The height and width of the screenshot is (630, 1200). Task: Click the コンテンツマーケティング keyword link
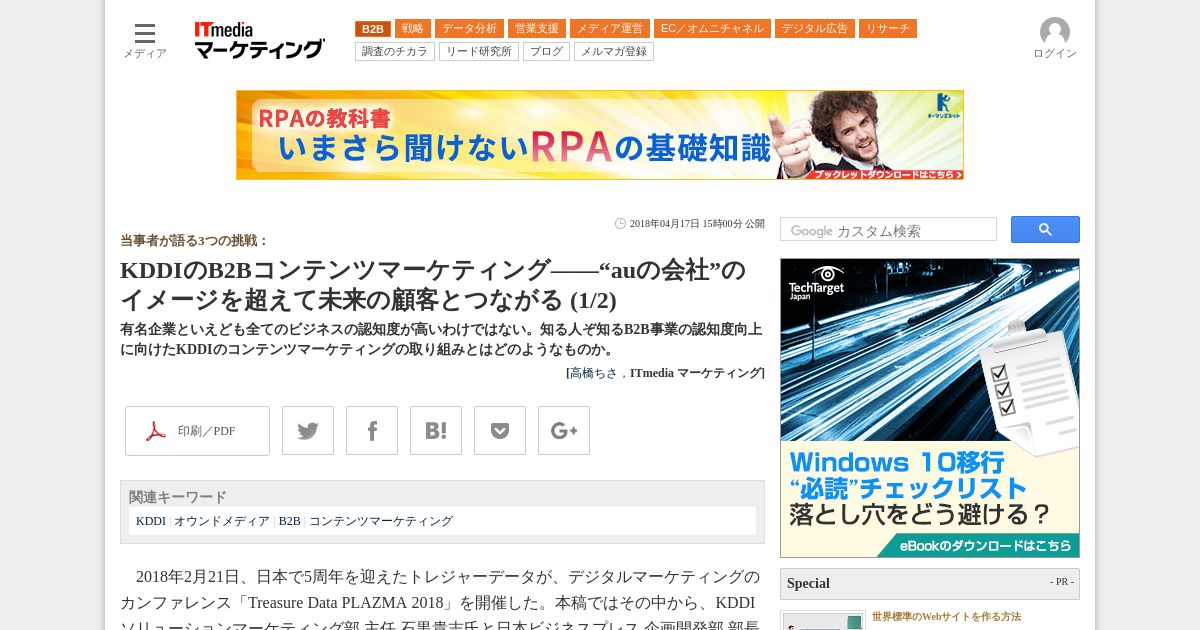tap(380, 521)
